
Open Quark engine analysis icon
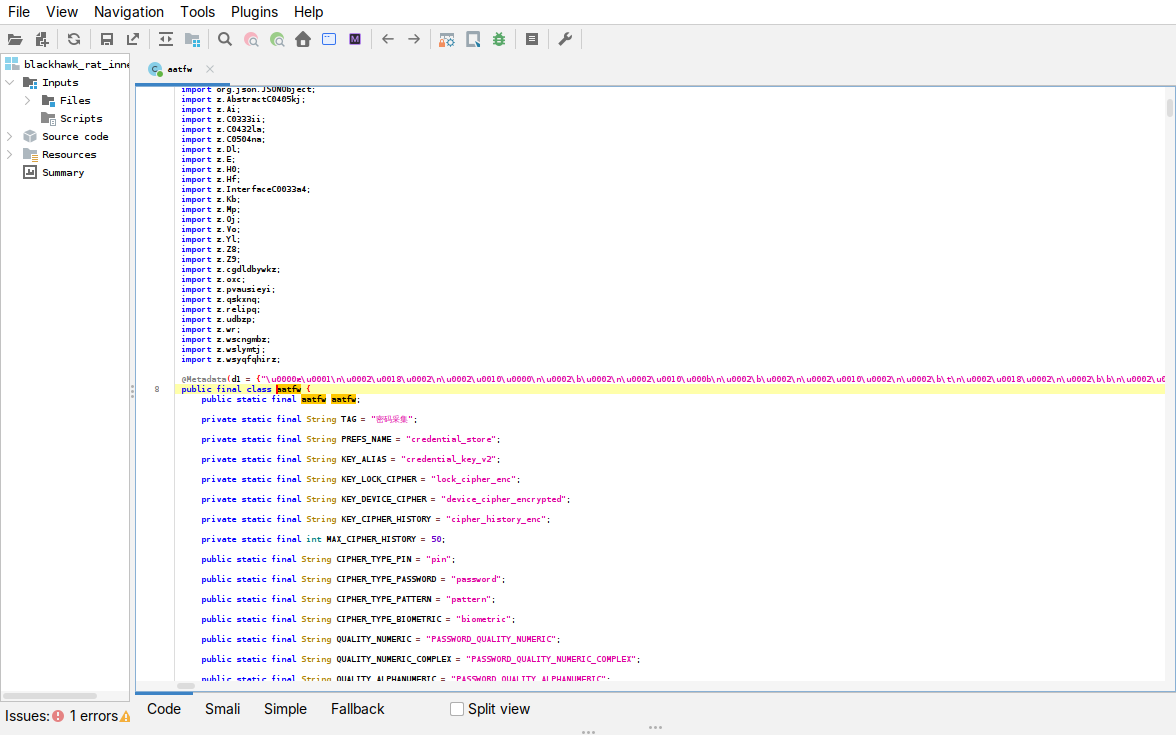(x=473, y=40)
